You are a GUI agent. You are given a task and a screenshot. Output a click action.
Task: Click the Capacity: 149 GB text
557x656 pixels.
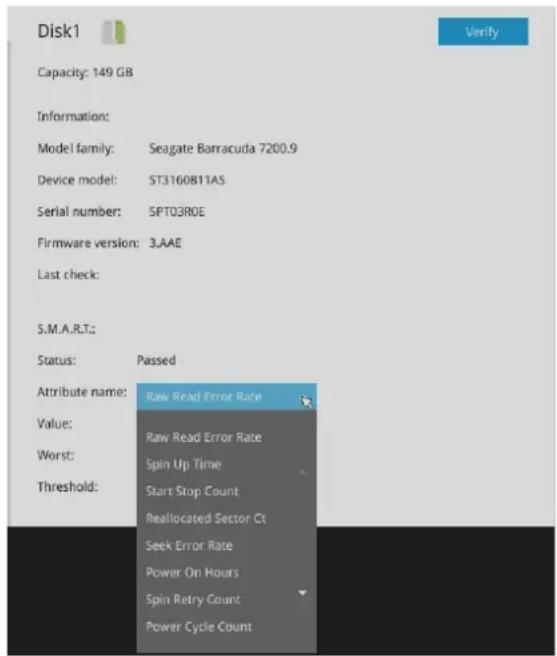(x=85, y=72)
